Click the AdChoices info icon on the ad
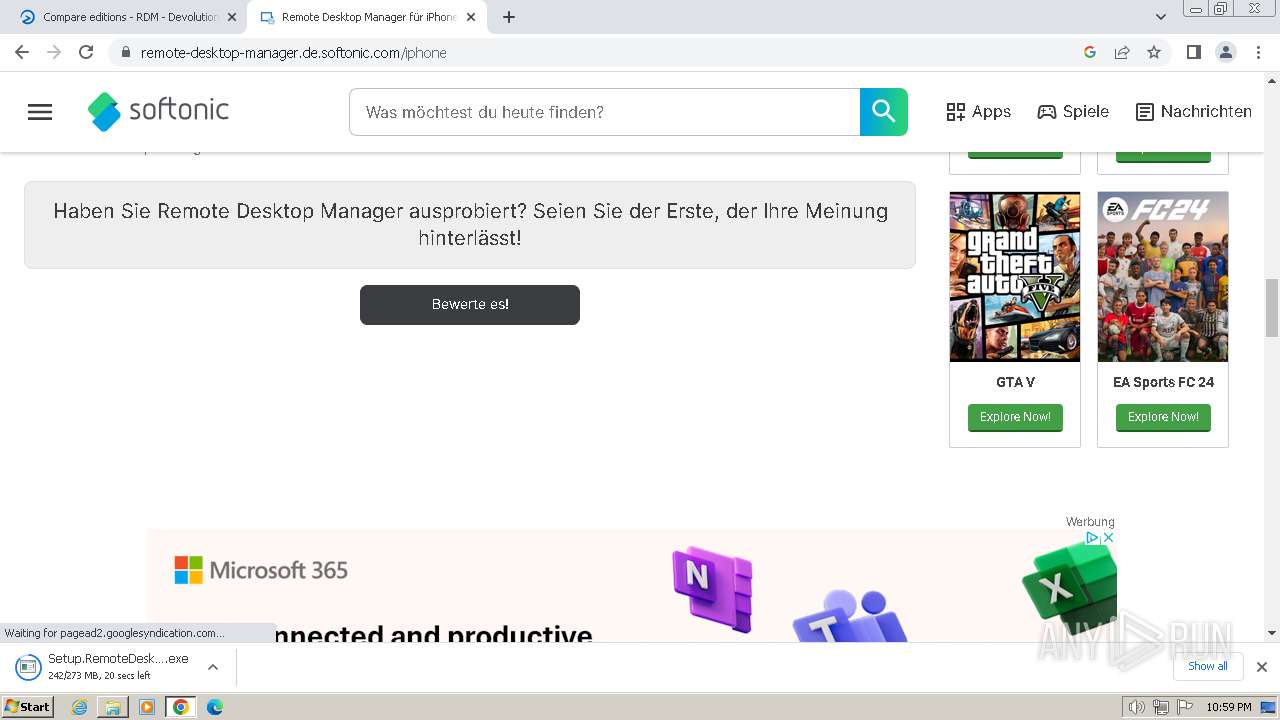 [1093, 538]
